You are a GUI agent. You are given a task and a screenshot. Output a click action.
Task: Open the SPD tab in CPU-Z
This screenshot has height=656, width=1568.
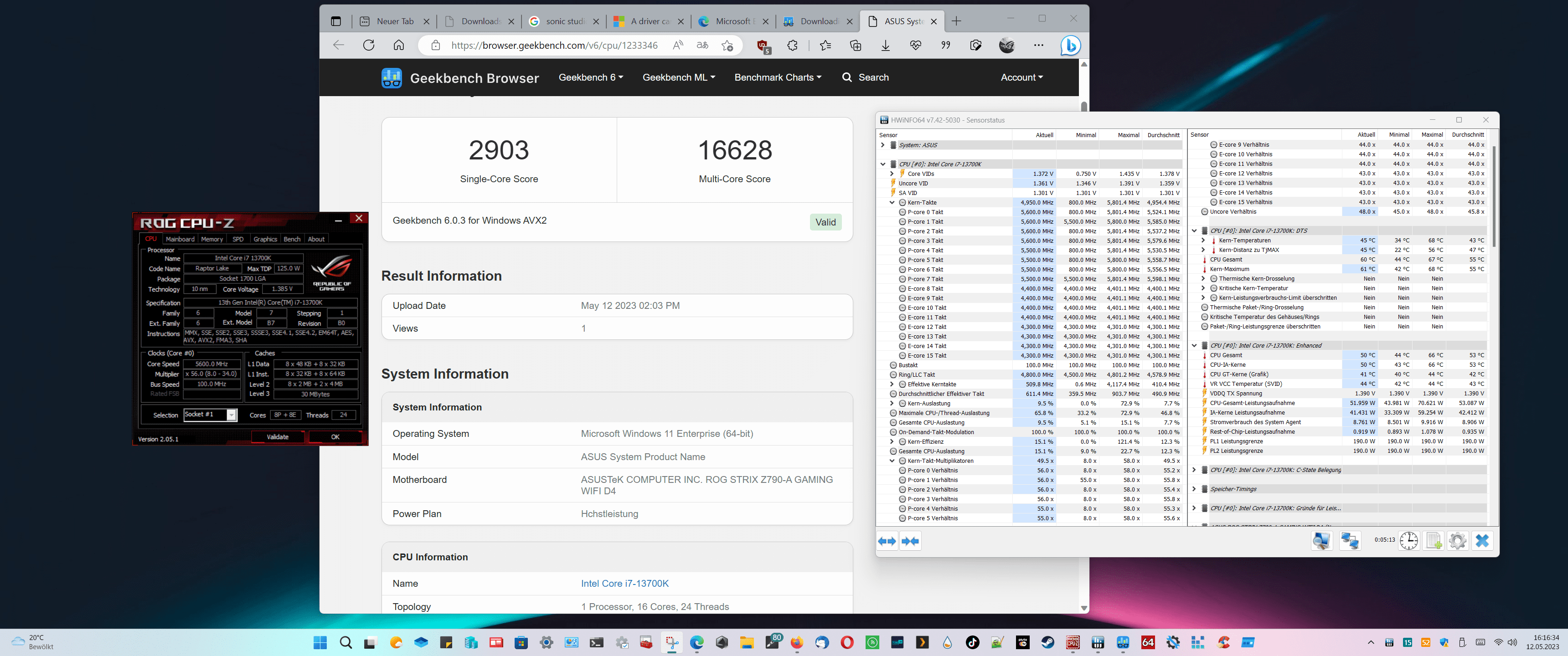(x=238, y=239)
